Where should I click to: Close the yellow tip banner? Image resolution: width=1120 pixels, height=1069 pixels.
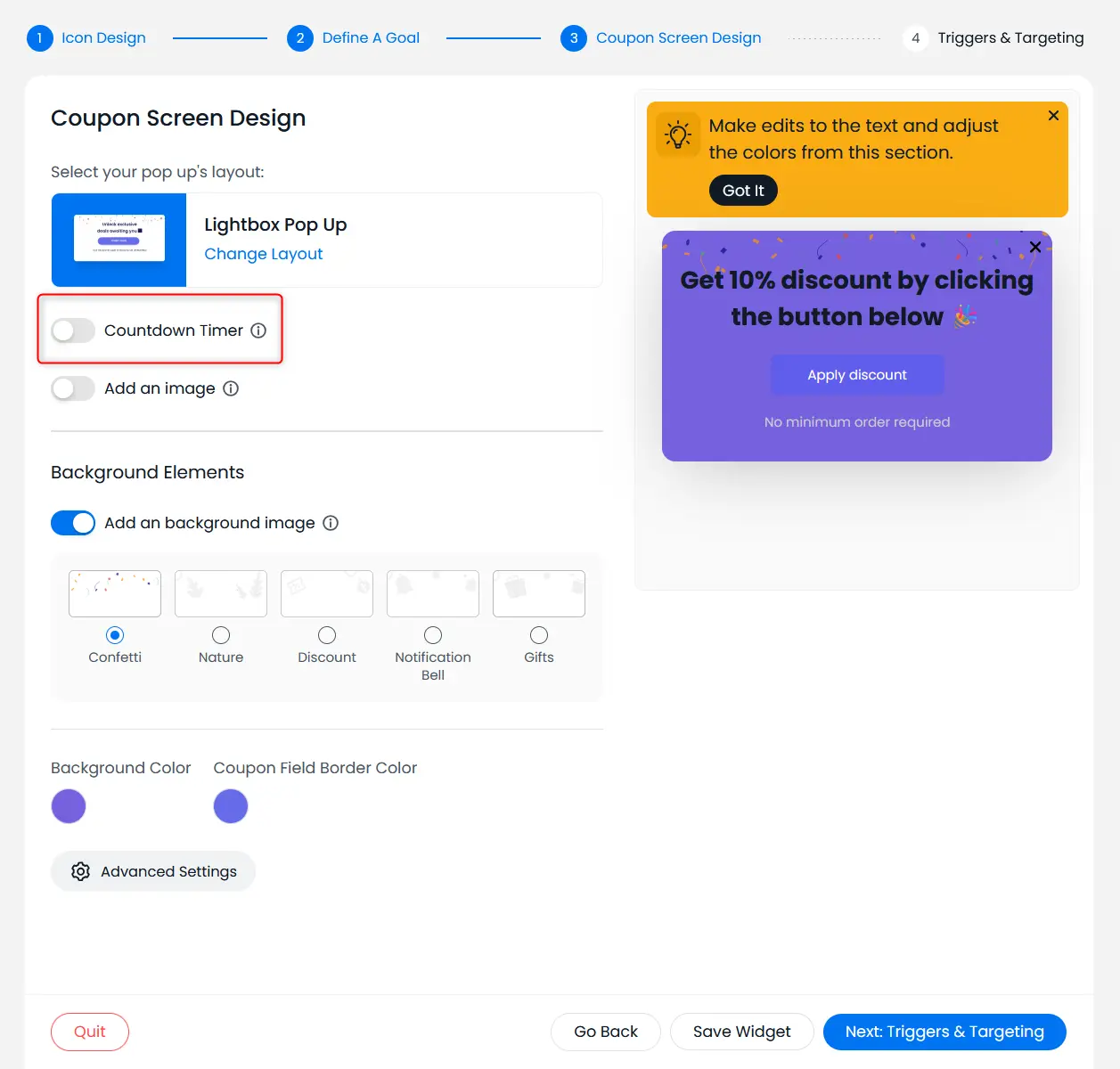1053,116
